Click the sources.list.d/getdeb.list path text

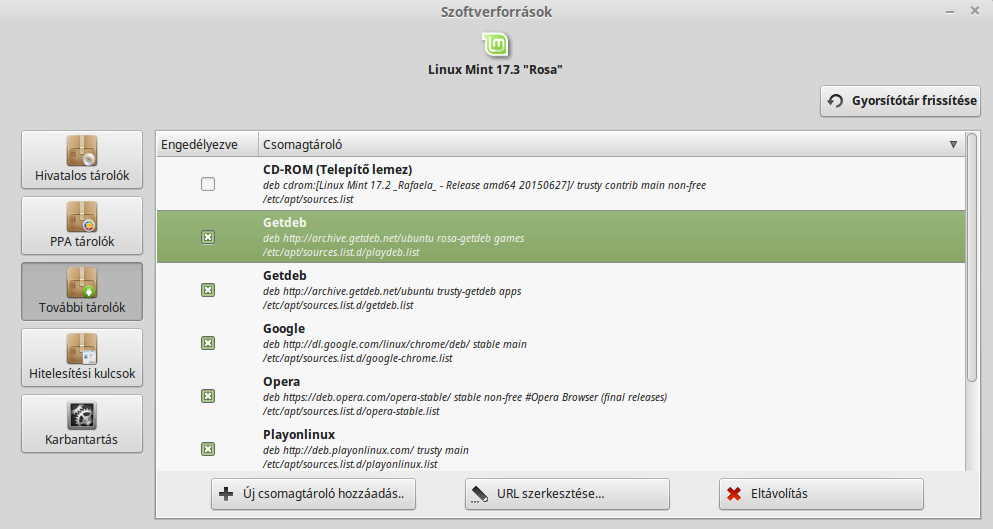pos(338,305)
